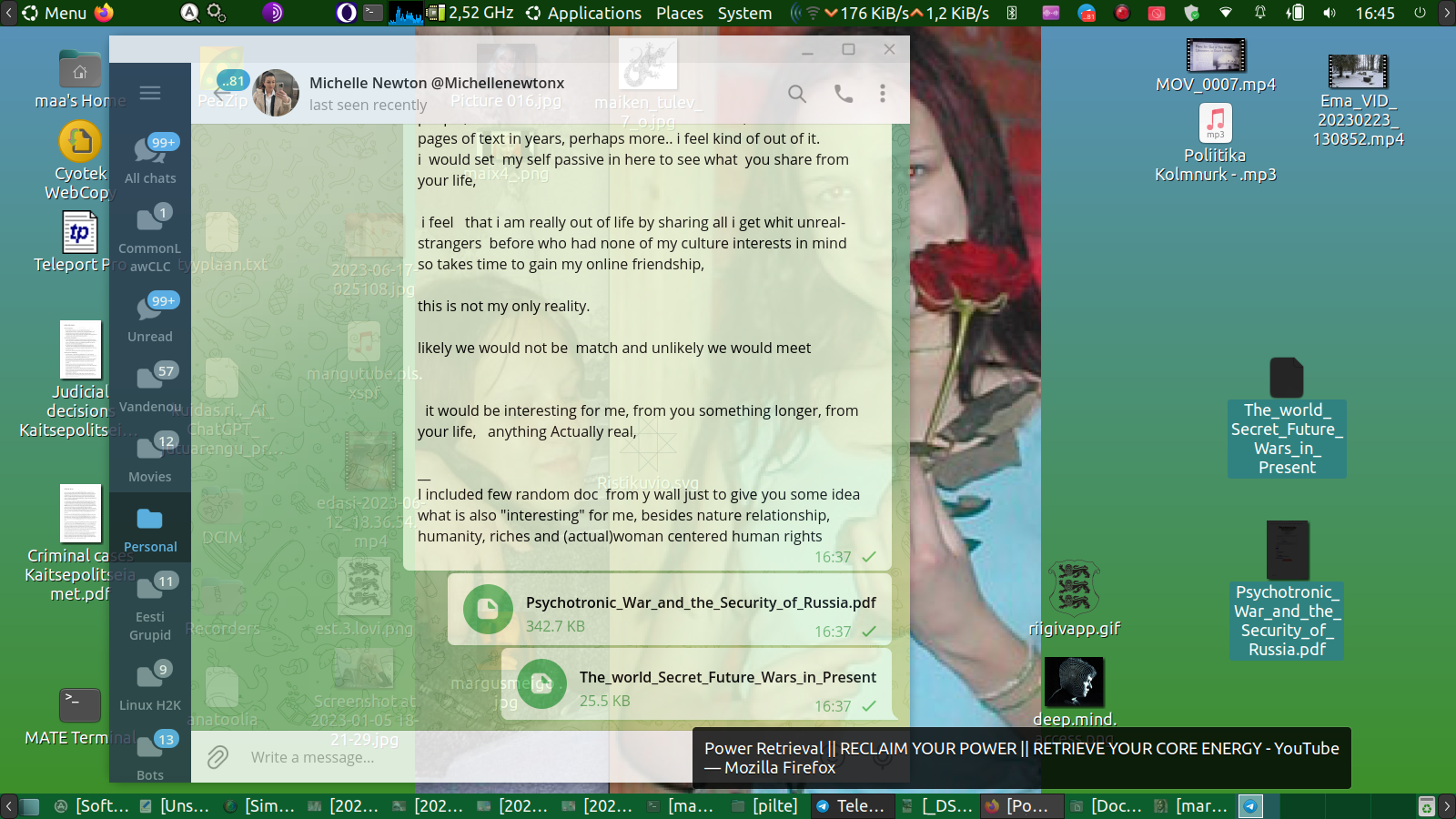Image resolution: width=1456 pixels, height=819 pixels.
Task: Download the Psychotronic War PDF attachment
Action: [488, 610]
